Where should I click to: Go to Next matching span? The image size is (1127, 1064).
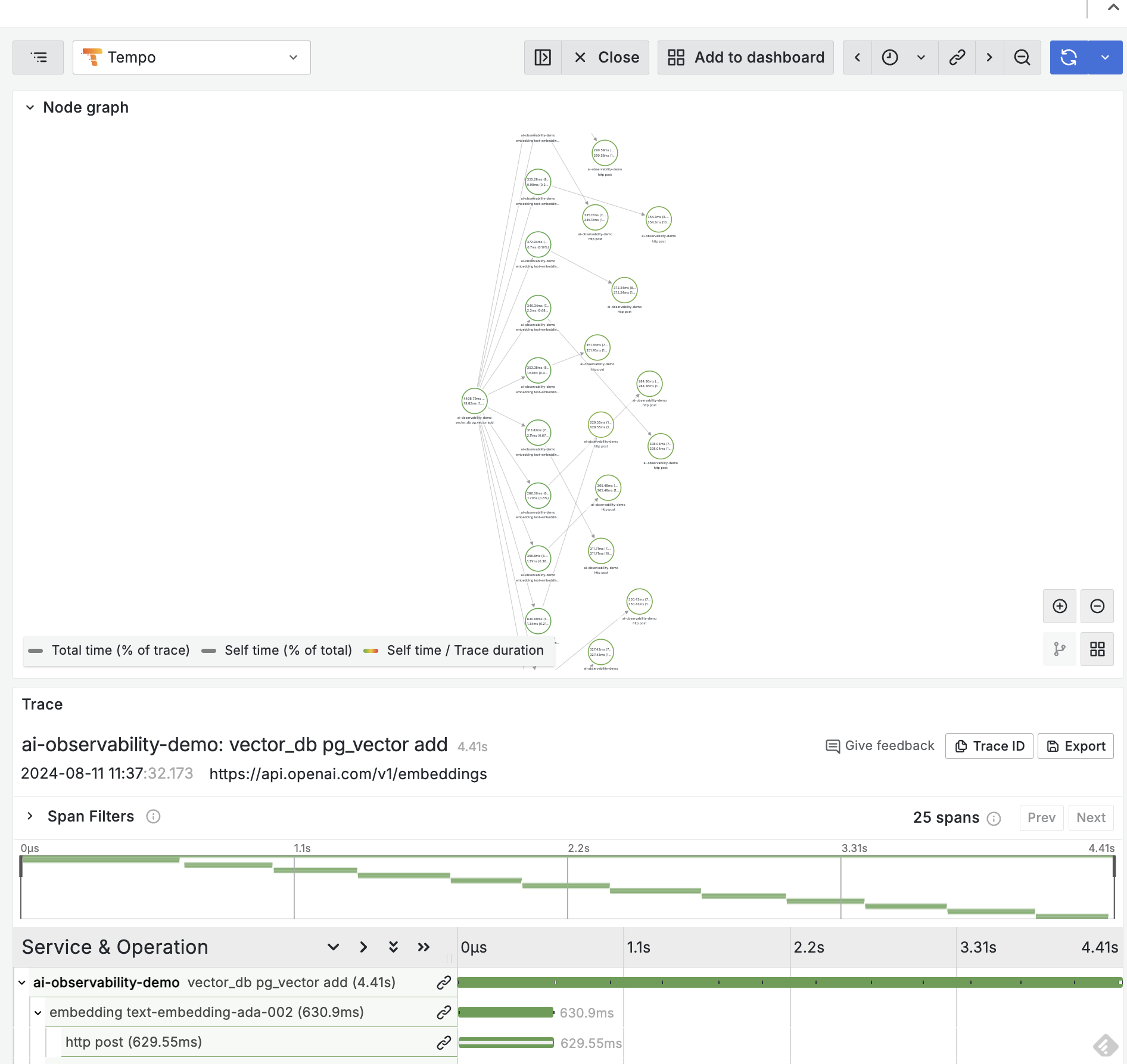1091,818
